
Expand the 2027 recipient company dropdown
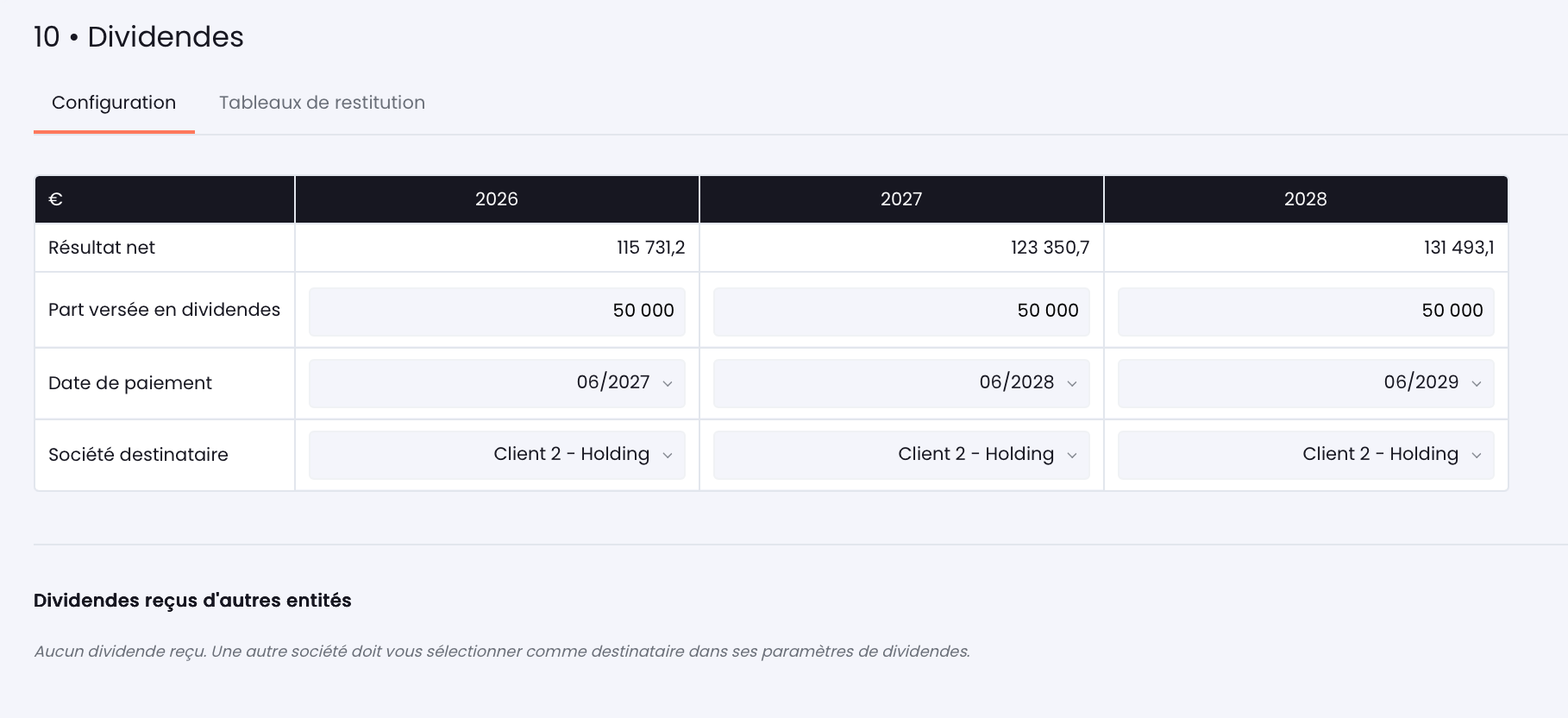click(x=901, y=455)
